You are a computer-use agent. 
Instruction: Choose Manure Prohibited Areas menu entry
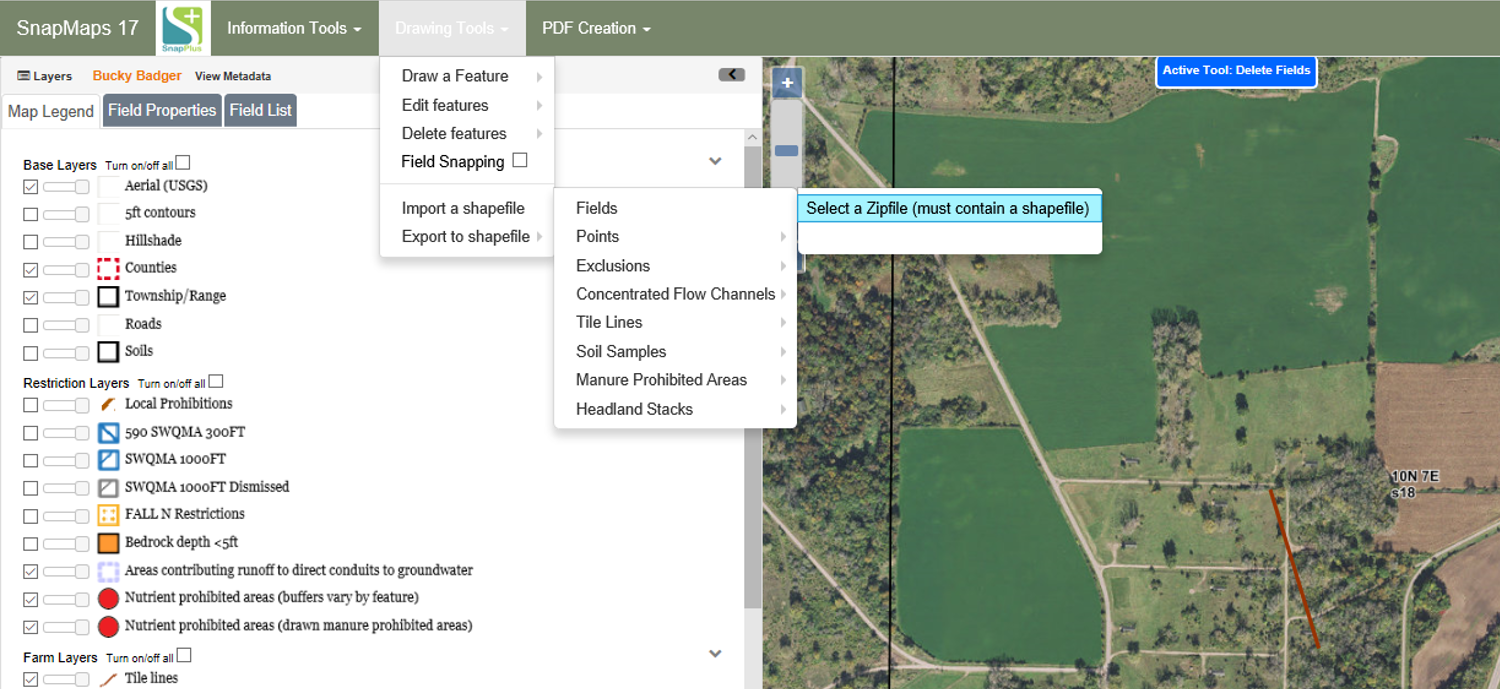[675, 380]
